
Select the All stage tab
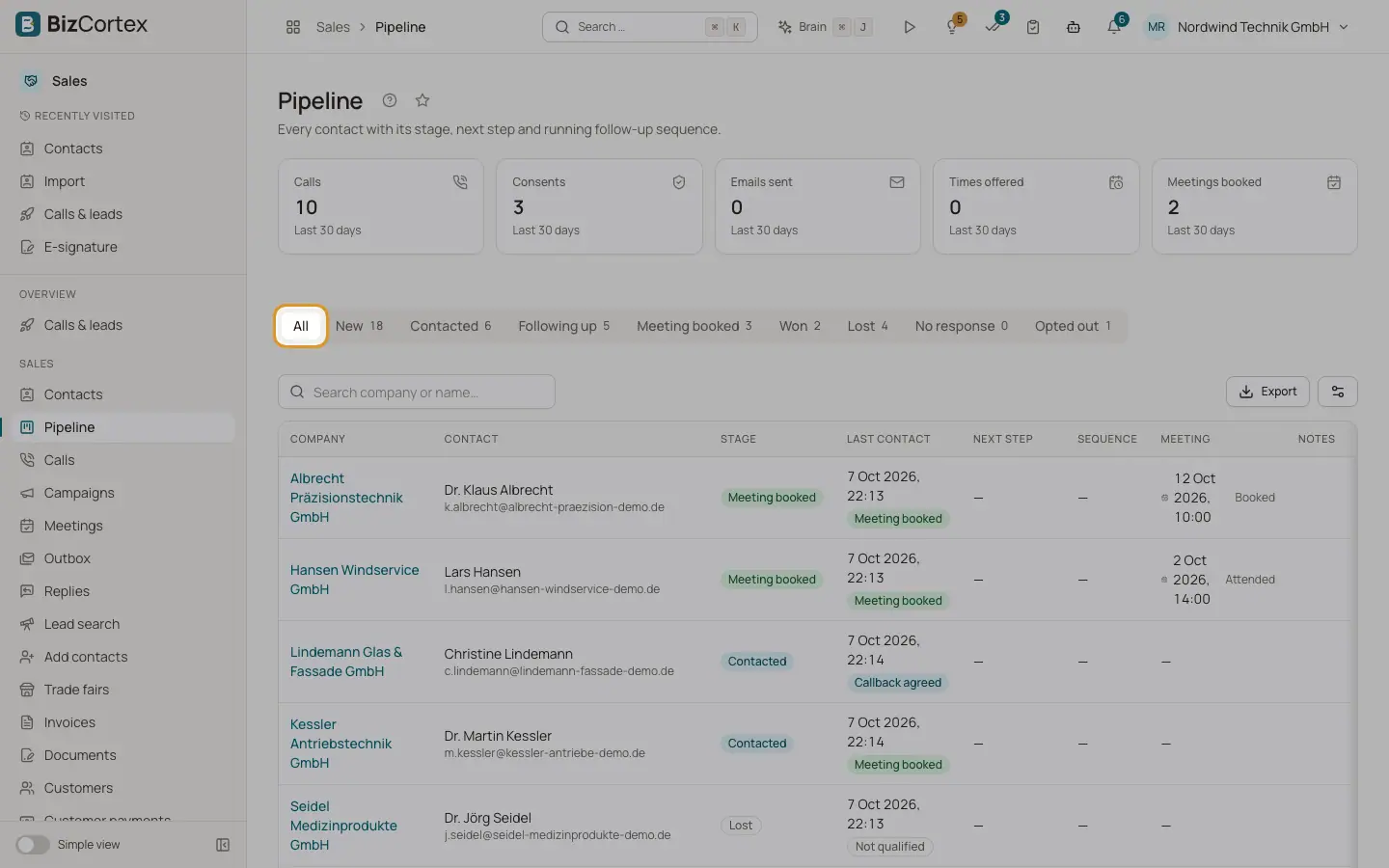(301, 326)
